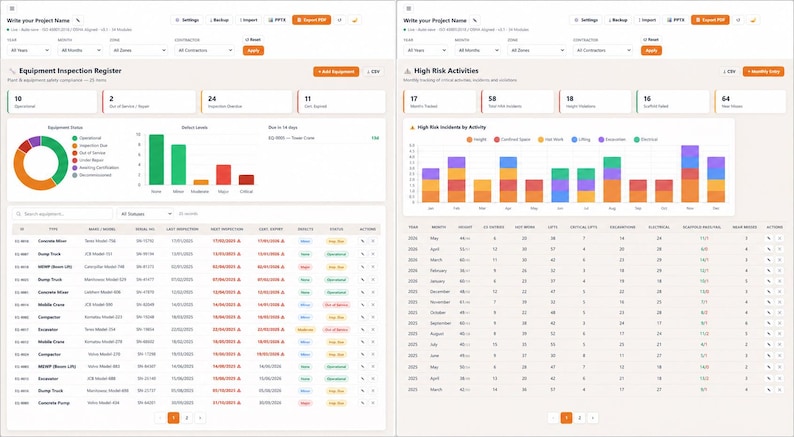Select page 1 under equipment table
The image size is (794, 437).
click(x=173, y=418)
